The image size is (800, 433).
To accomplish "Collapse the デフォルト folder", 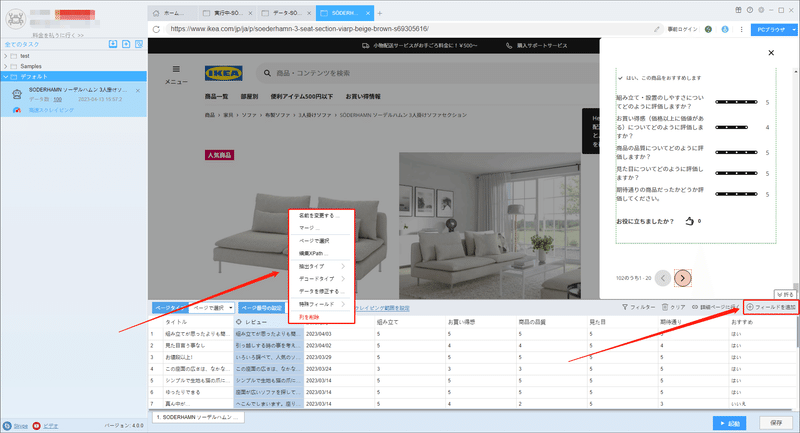I will click(6, 77).
